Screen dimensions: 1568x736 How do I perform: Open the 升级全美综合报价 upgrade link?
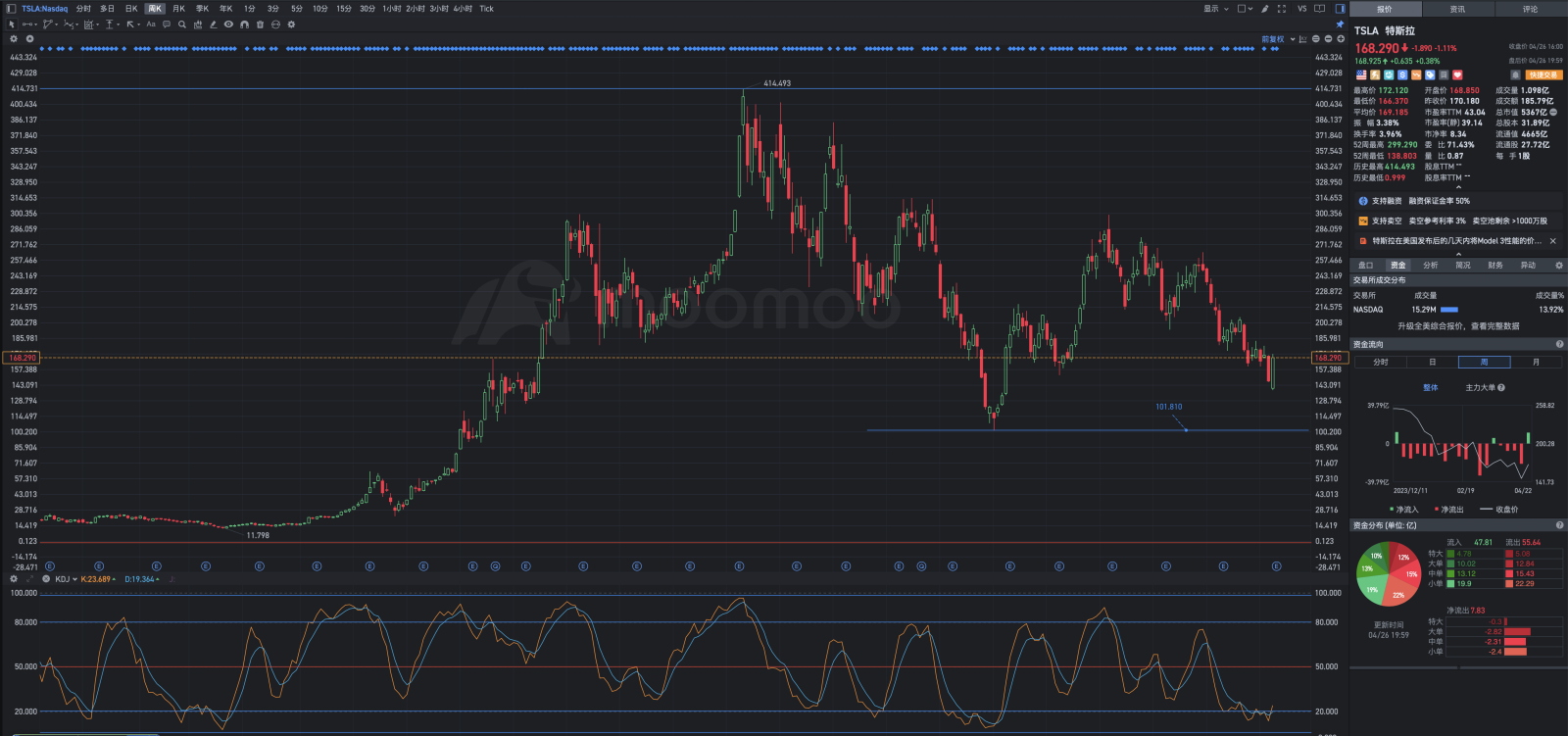tap(1458, 326)
